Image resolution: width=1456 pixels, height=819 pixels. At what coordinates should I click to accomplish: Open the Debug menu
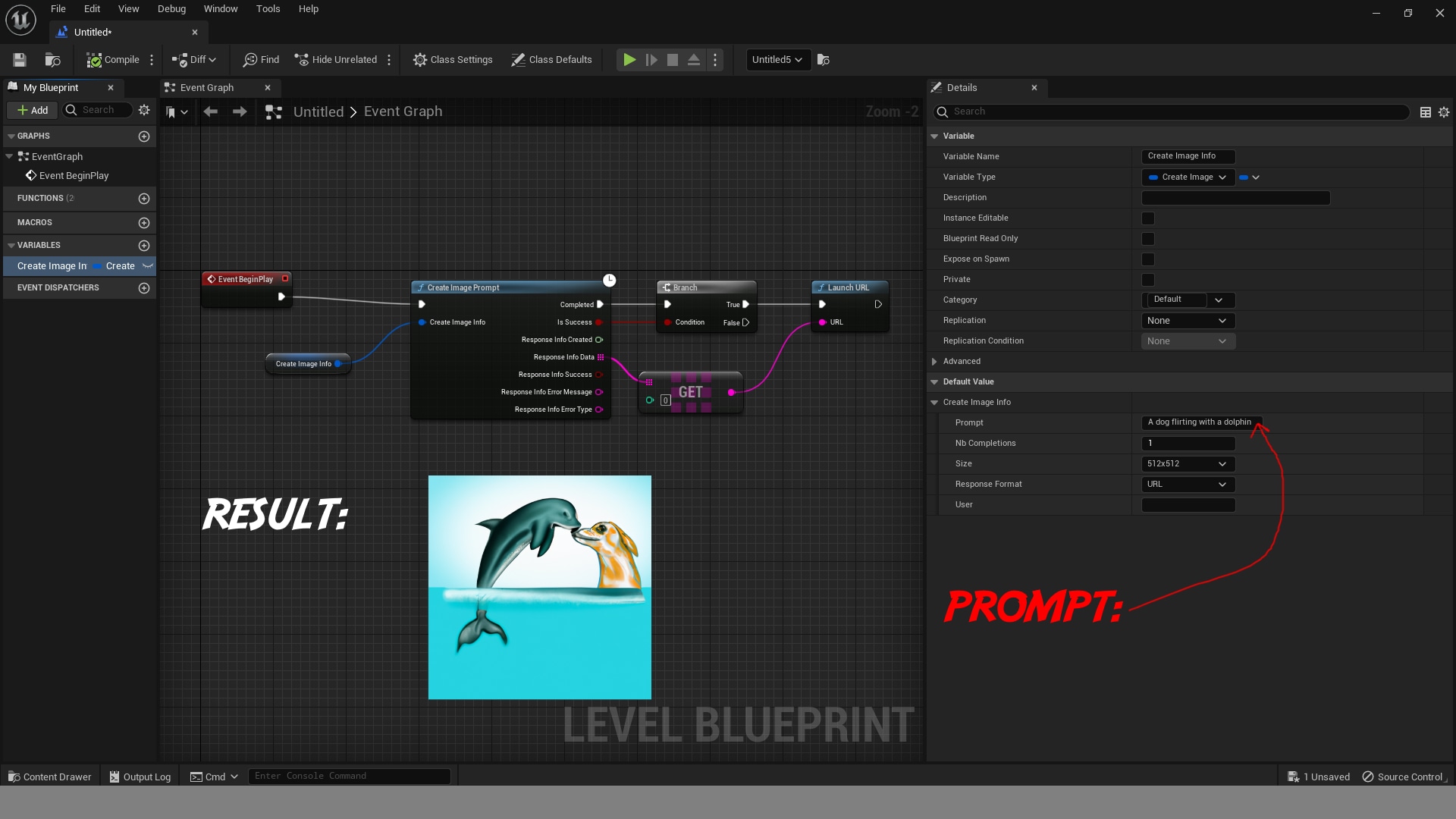(x=171, y=9)
